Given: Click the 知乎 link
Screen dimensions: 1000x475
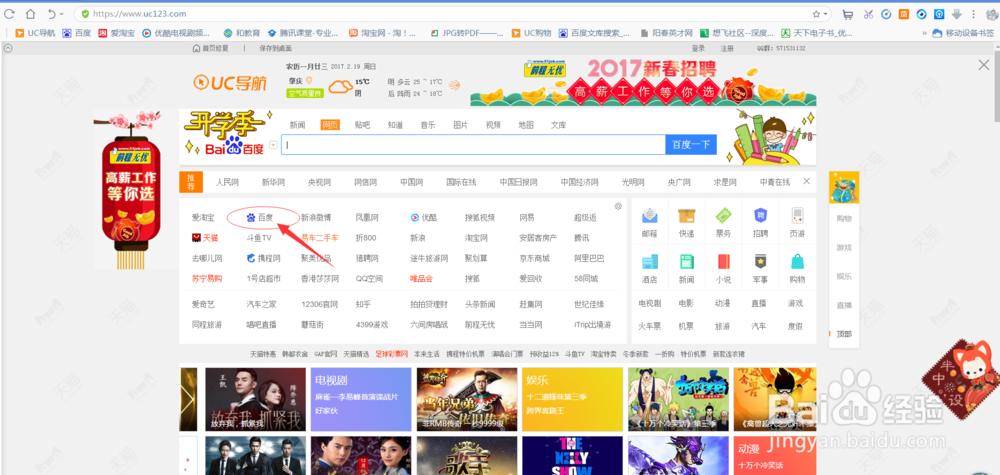Looking at the screenshot, I should [x=363, y=304].
